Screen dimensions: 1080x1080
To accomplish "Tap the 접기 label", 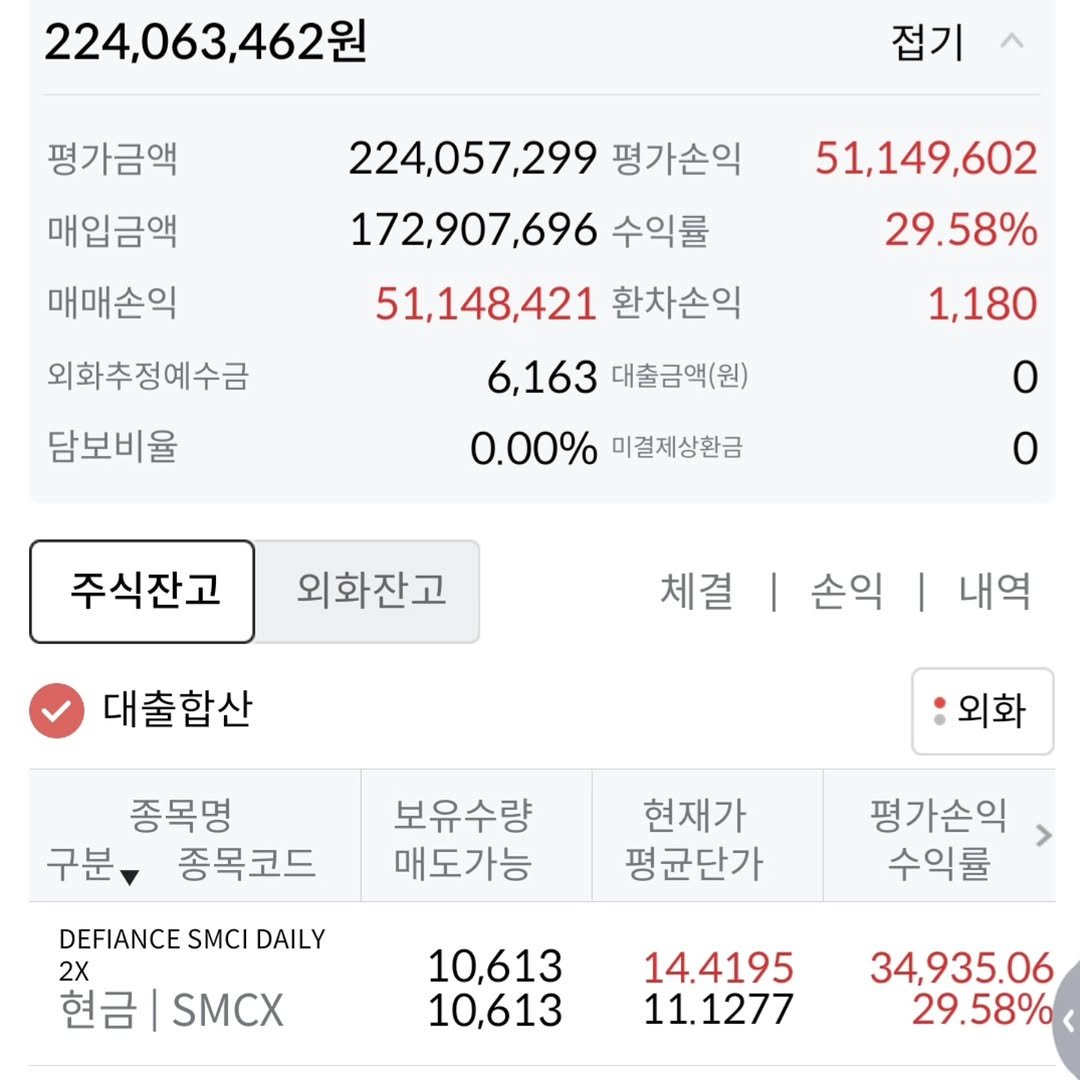I will click(x=926, y=42).
